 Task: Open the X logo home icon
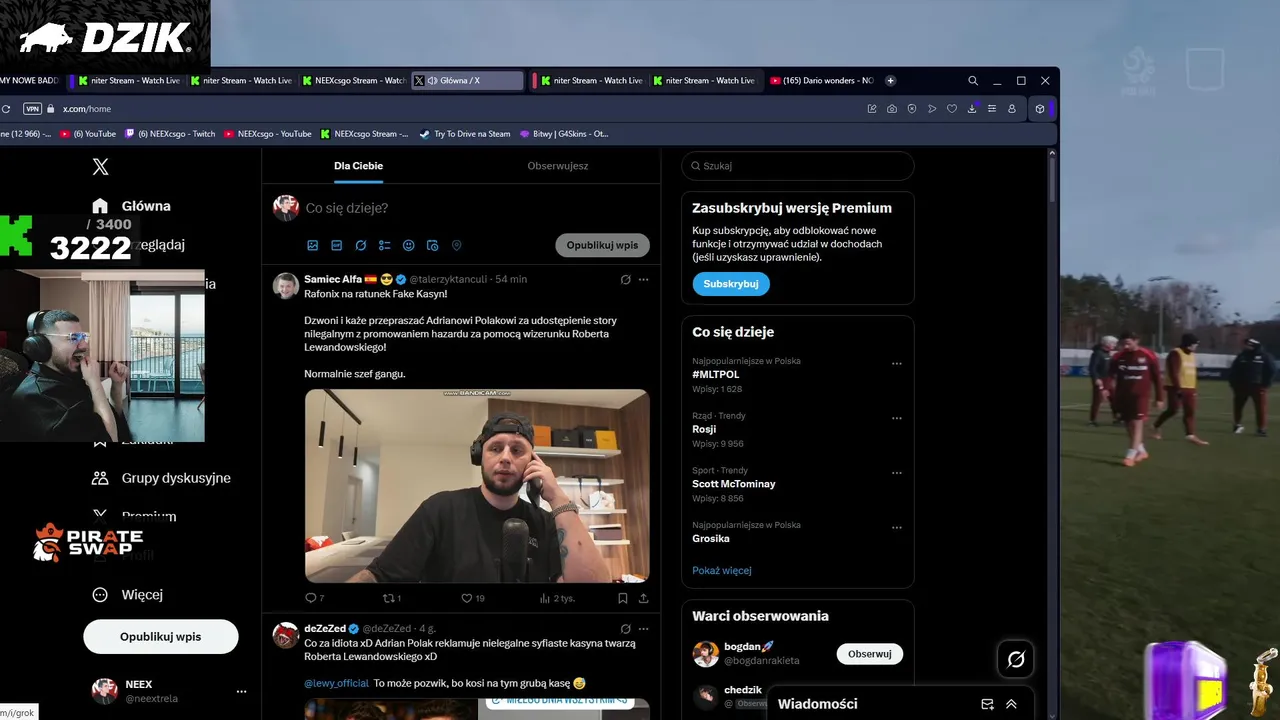tap(100, 167)
